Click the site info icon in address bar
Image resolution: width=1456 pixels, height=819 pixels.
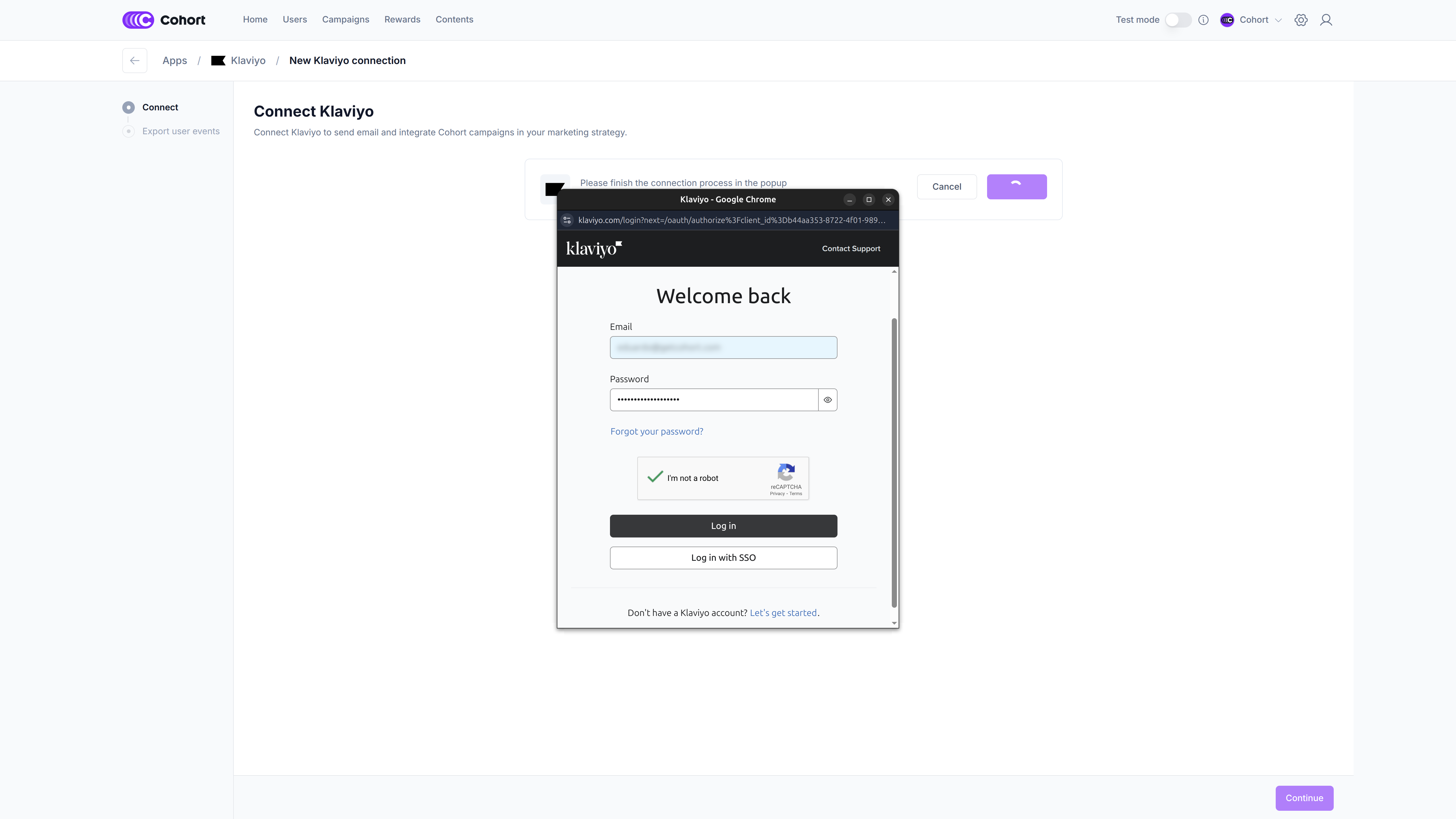pyautogui.click(x=567, y=220)
